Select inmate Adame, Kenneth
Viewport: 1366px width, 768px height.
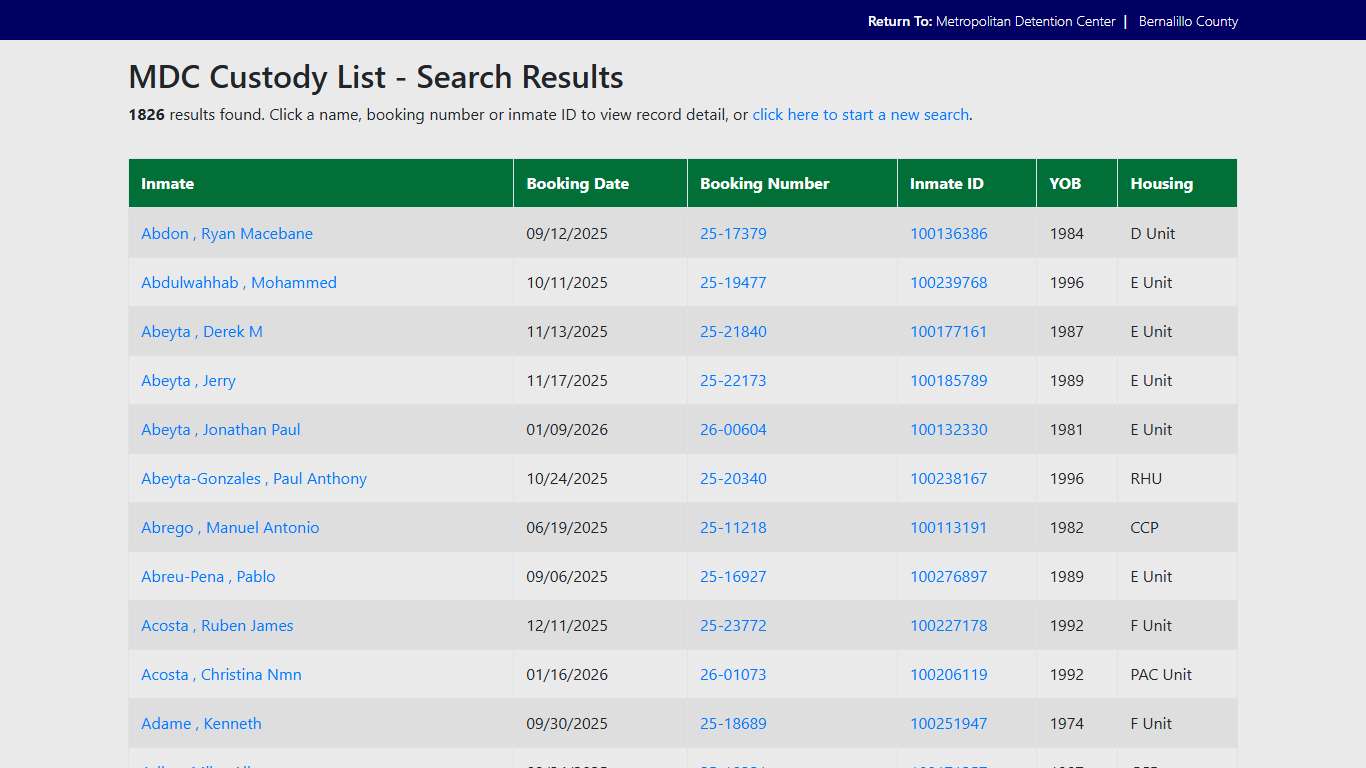pos(201,723)
